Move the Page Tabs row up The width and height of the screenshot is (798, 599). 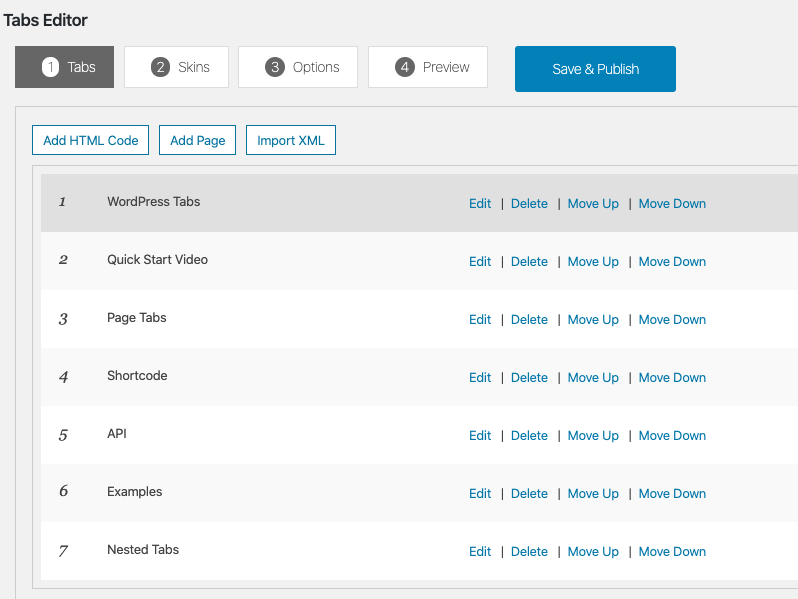[593, 319]
